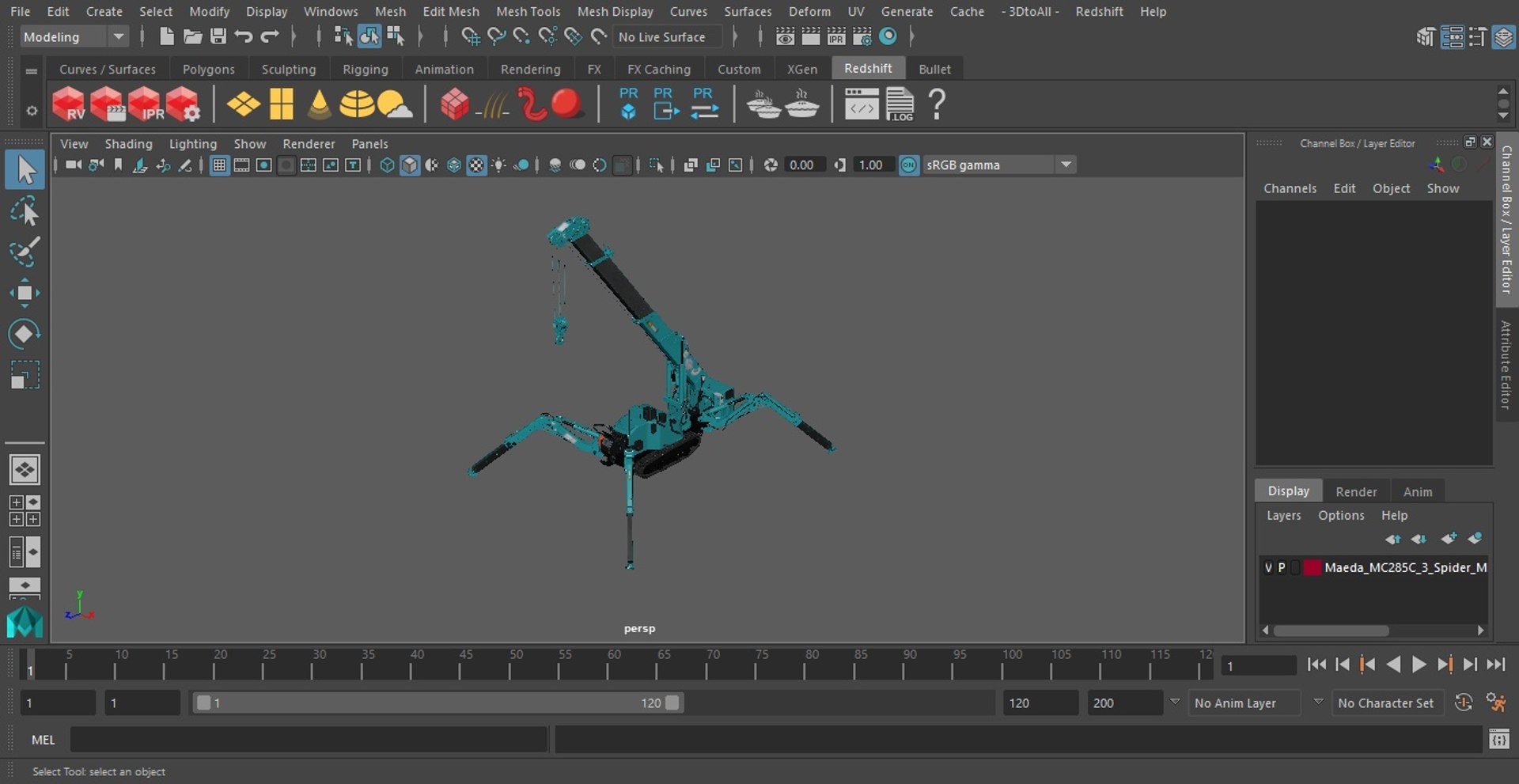Click the New Scene file icon
Viewport: 1519px width, 784px height.
click(x=166, y=36)
